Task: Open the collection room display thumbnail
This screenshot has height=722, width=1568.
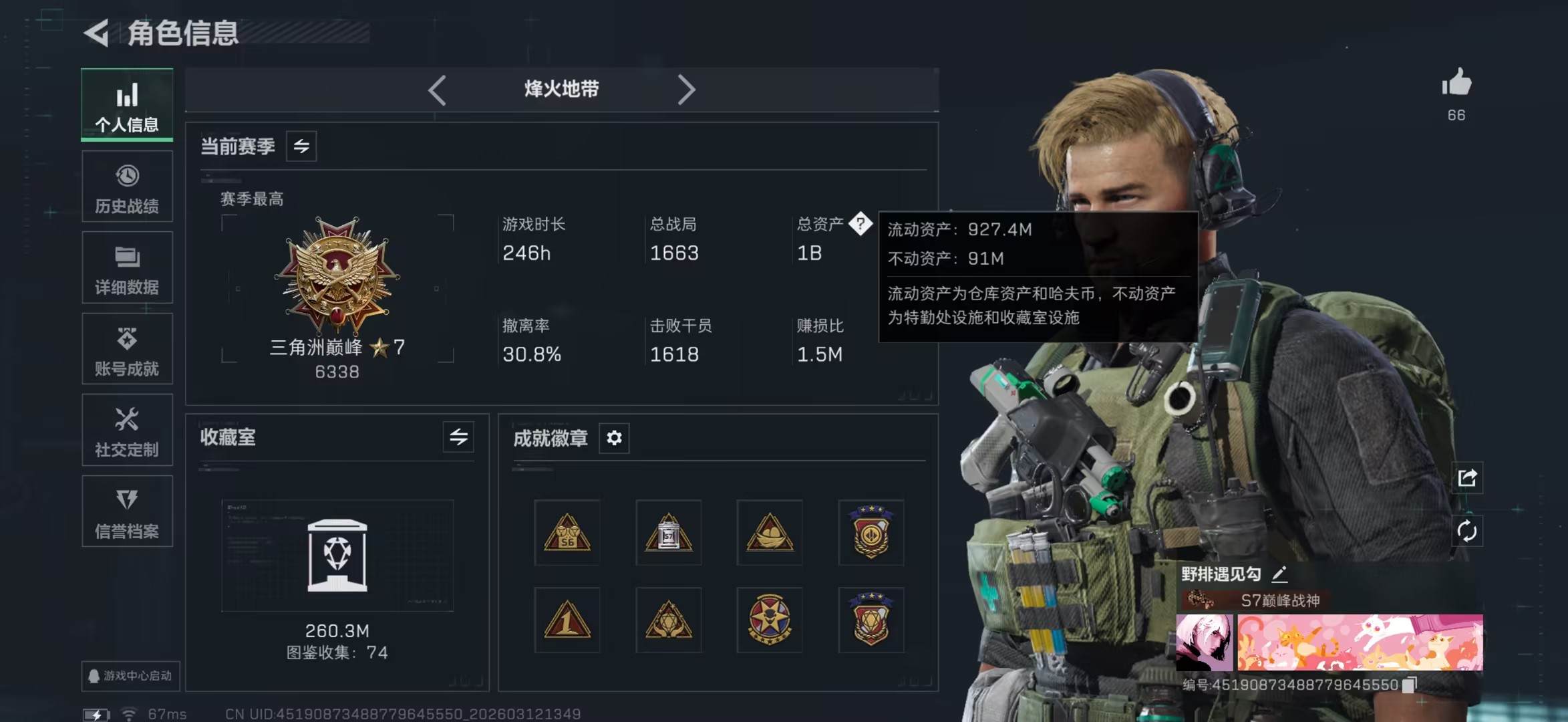Action: click(x=337, y=556)
